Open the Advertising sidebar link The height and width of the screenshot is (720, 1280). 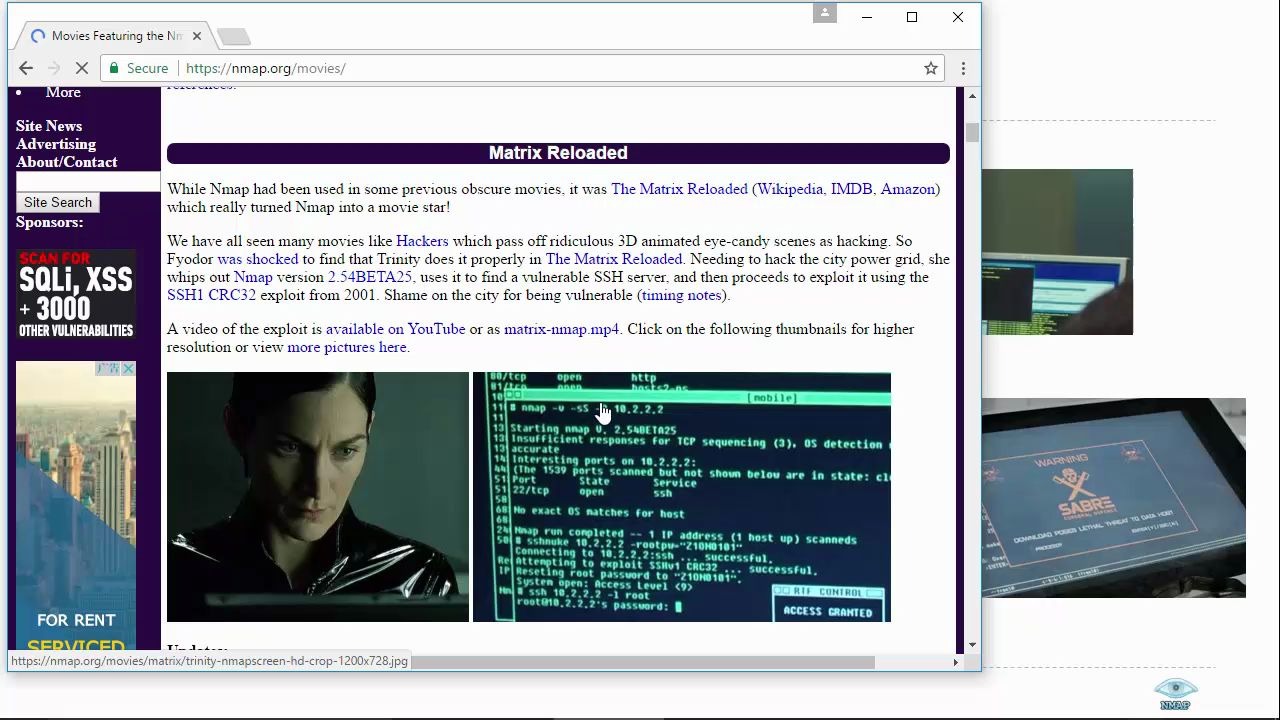56,144
